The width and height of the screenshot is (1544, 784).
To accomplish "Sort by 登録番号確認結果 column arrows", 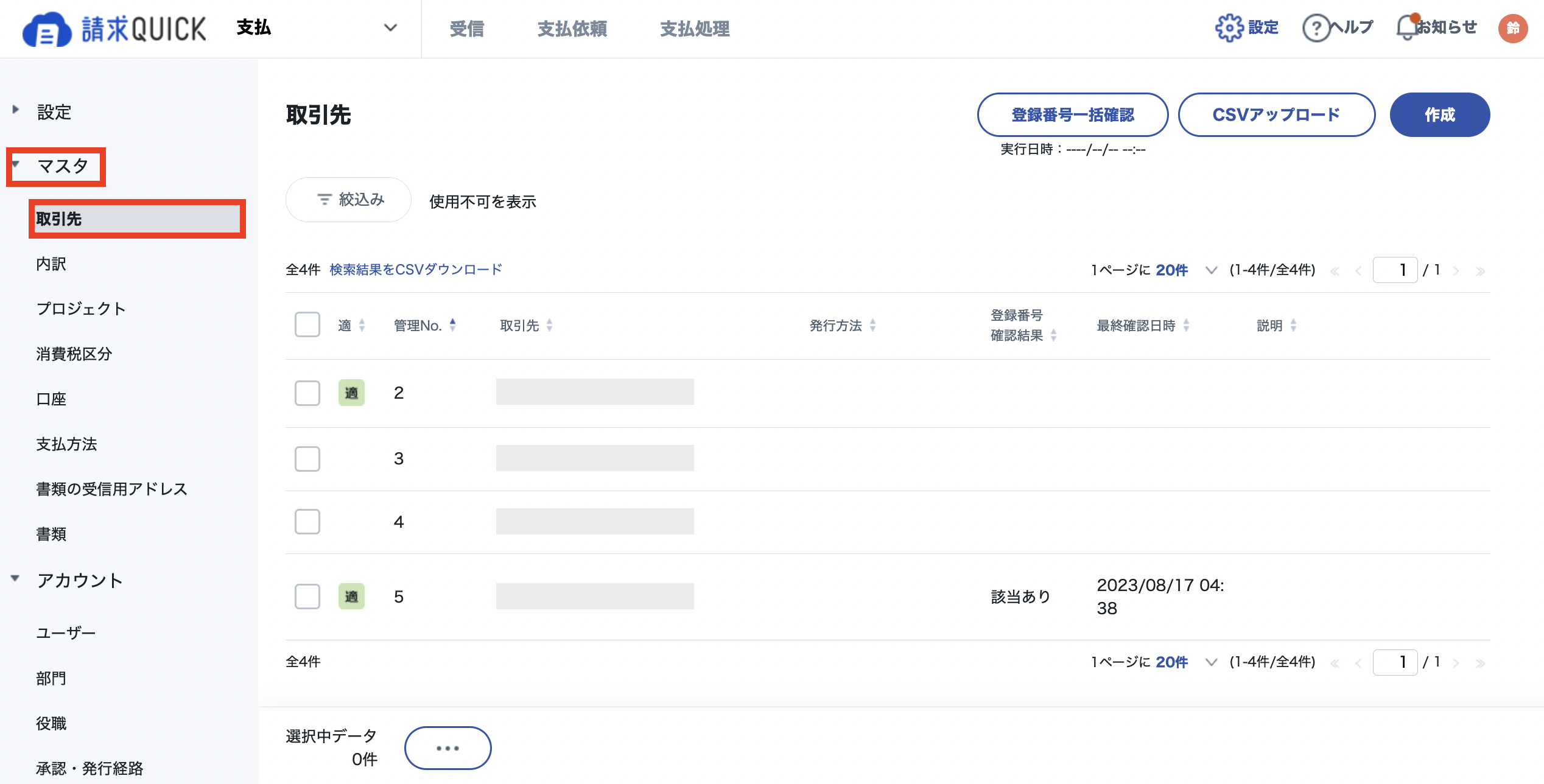I will (1053, 335).
